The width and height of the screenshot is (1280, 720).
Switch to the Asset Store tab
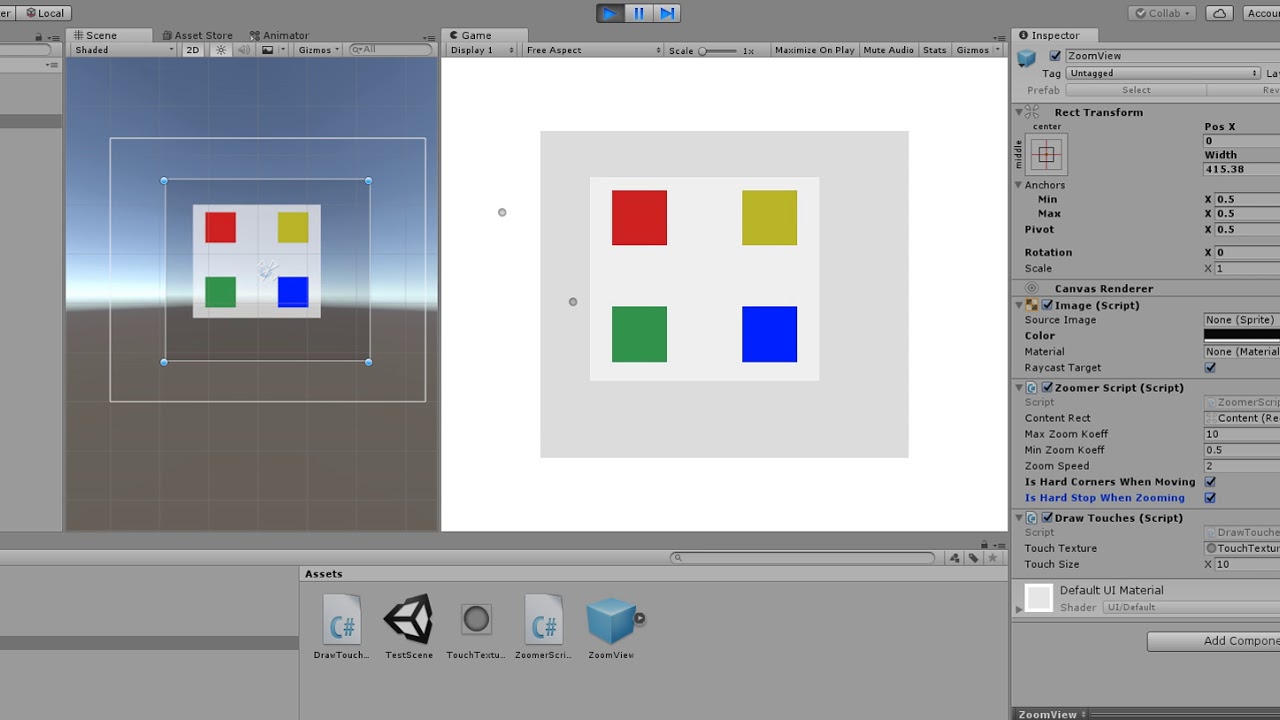tap(196, 35)
